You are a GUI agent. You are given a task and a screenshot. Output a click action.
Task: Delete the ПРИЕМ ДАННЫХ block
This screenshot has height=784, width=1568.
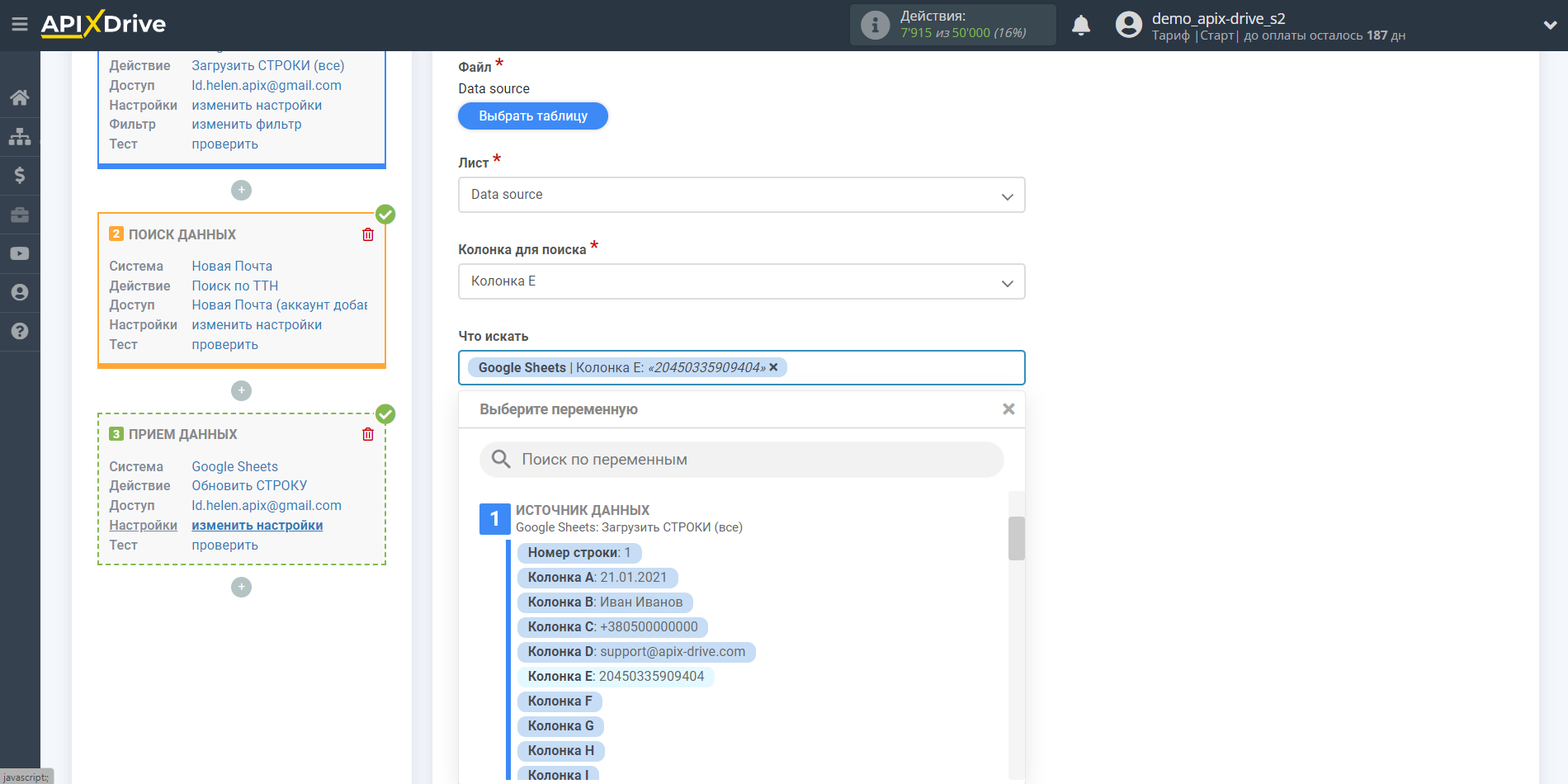tap(368, 434)
